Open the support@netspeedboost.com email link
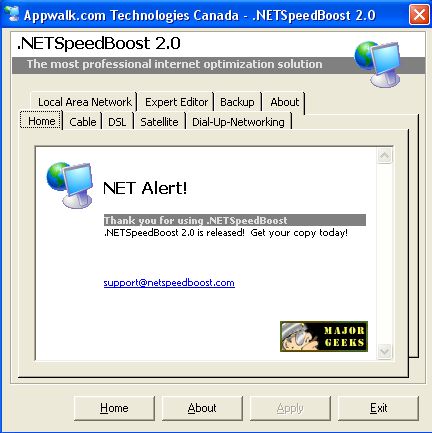The width and height of the screenshot is (432, 433). pos(169,283)
